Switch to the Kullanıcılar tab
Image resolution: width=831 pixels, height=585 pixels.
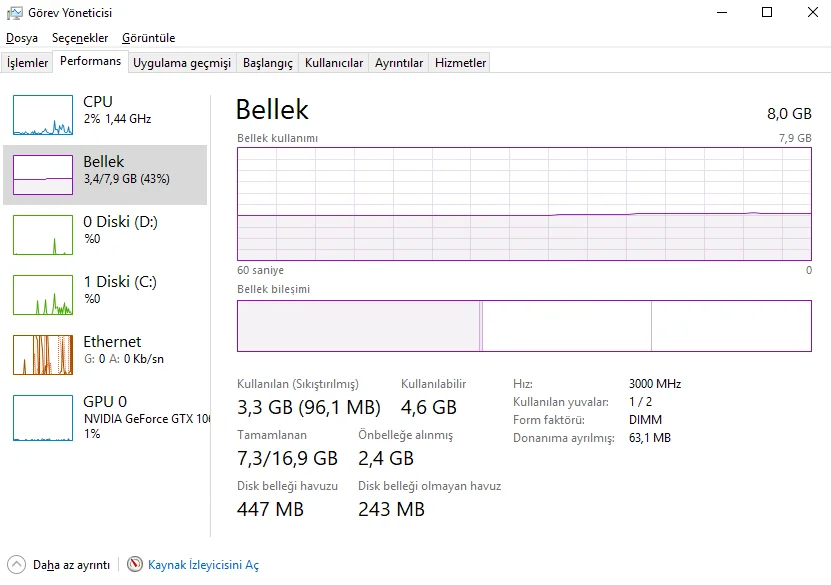coord(332,61)
